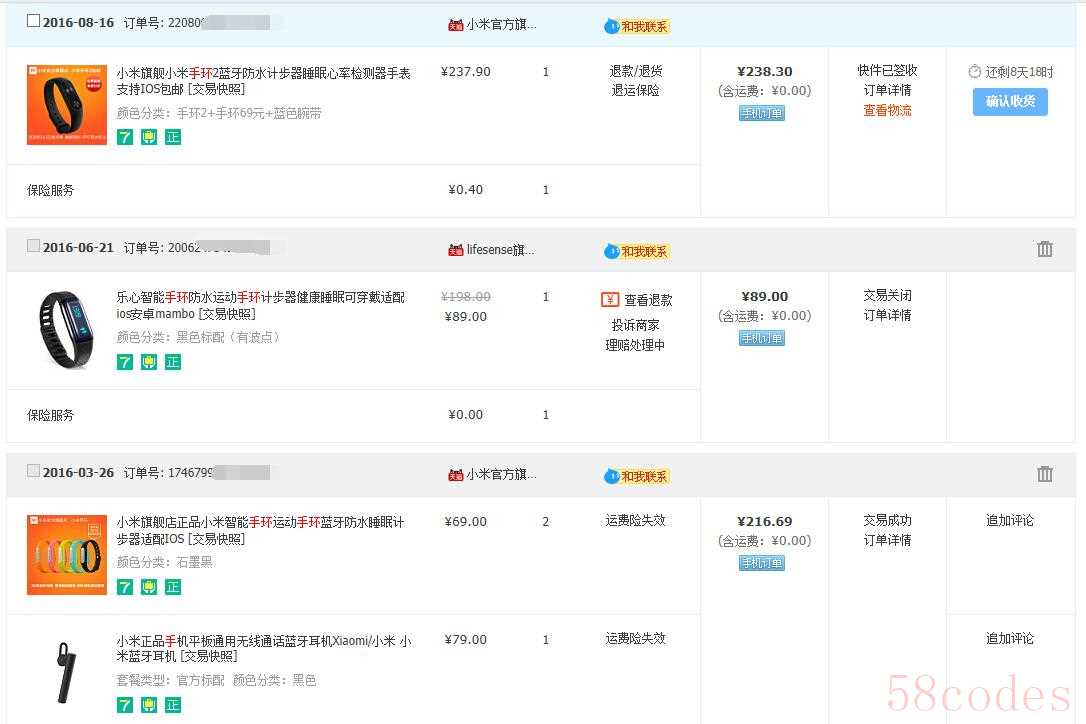Click 手机订单 badge under ¥238.30 total

762,114
